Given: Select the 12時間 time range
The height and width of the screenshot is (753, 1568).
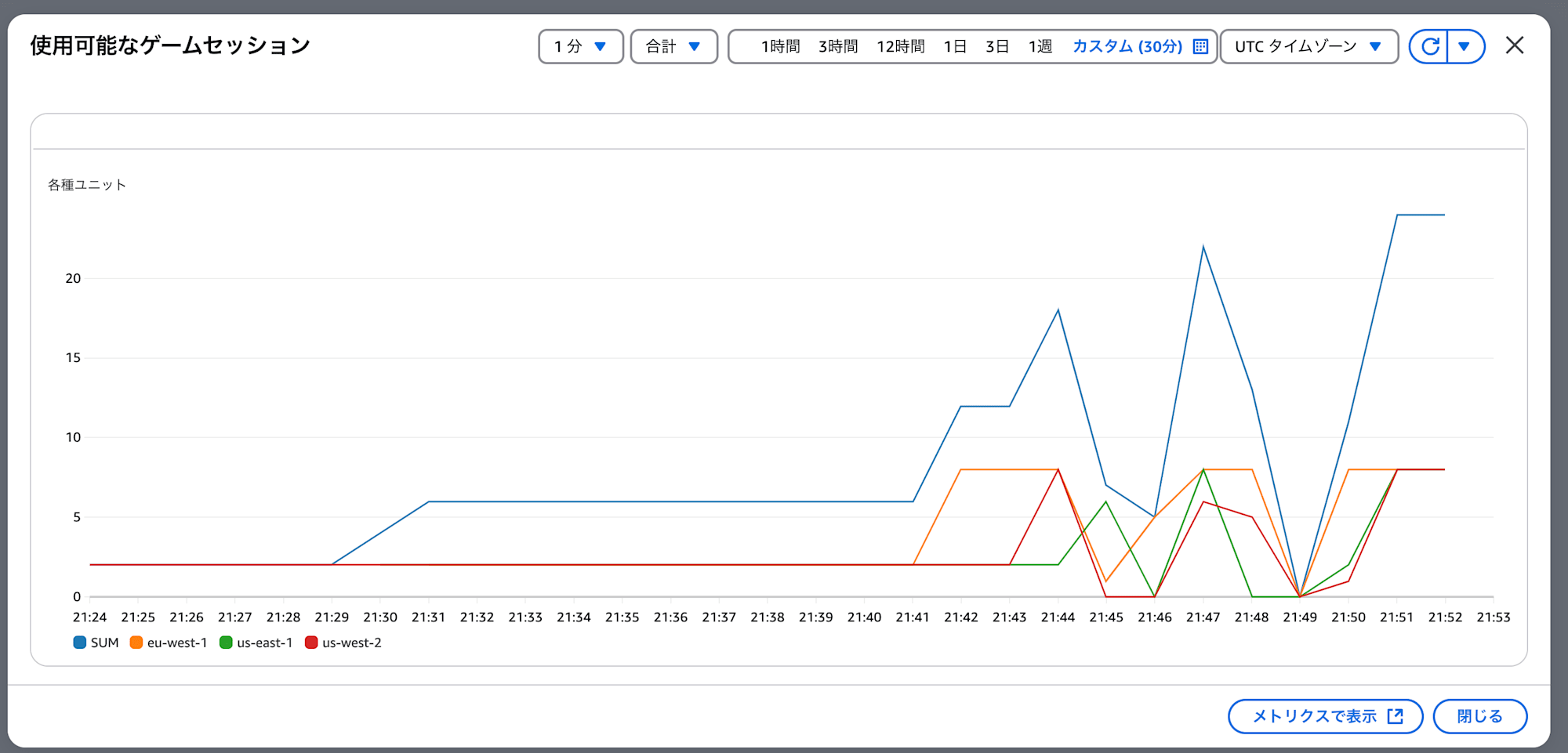Looking at the screenshot, I should pyautogui.click(x=901, y=46).
